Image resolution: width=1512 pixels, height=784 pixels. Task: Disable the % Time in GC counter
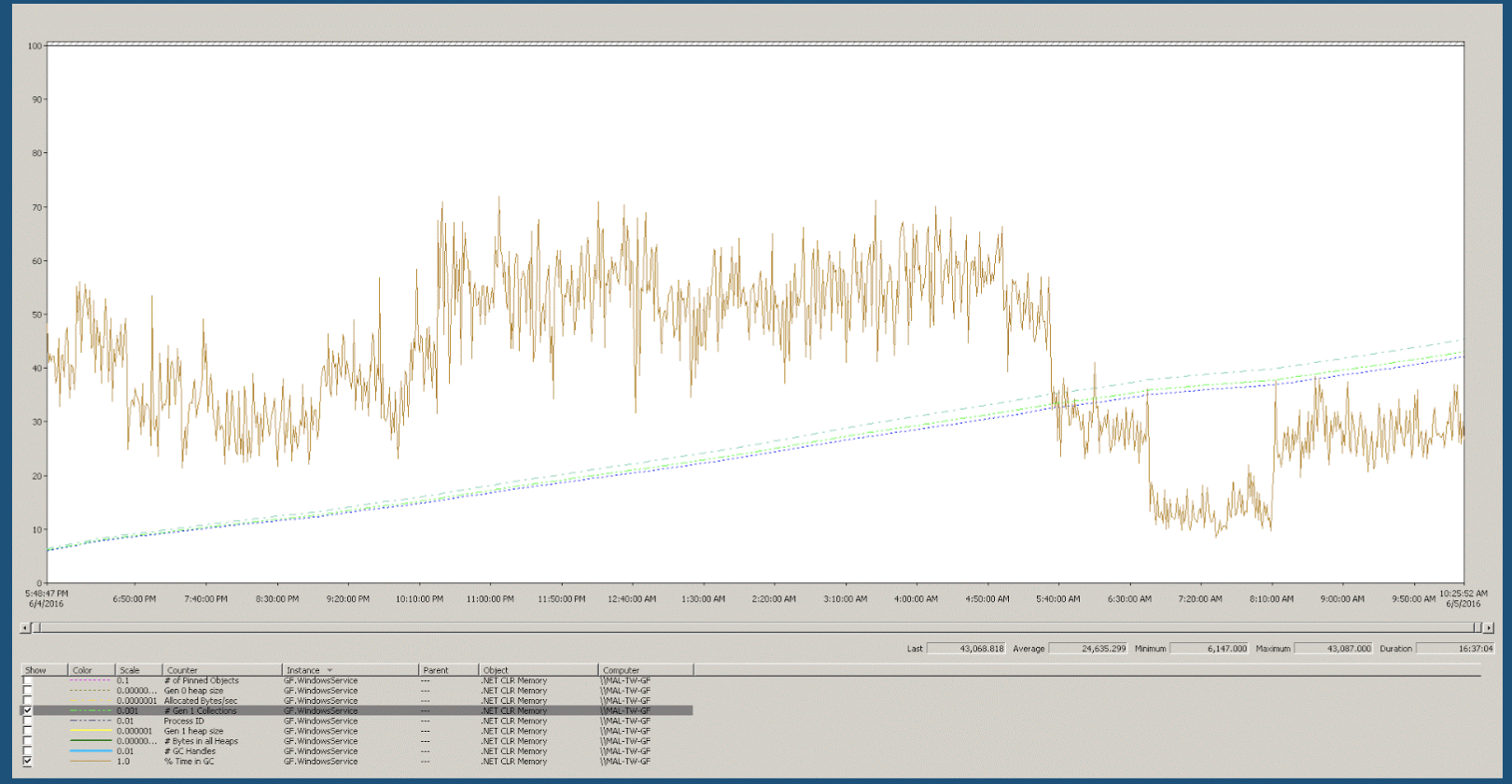(27, 762)
